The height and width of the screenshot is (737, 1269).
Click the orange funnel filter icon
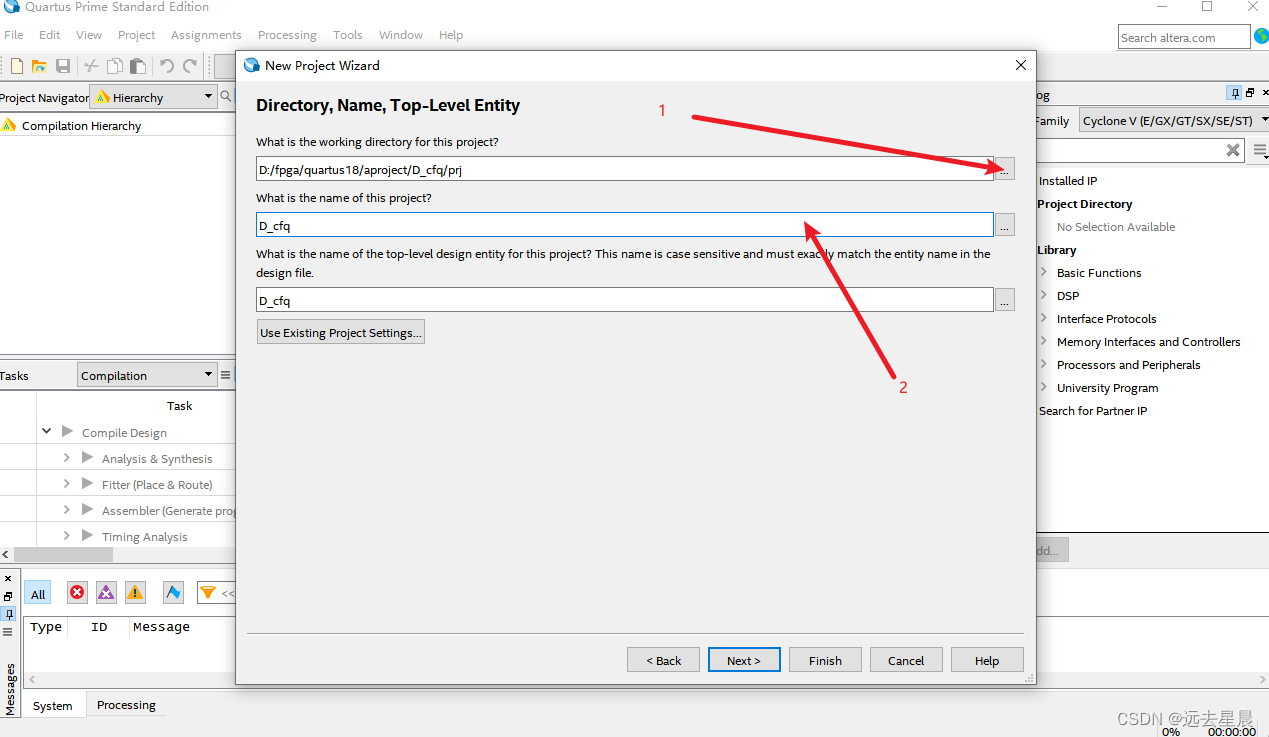208,593
